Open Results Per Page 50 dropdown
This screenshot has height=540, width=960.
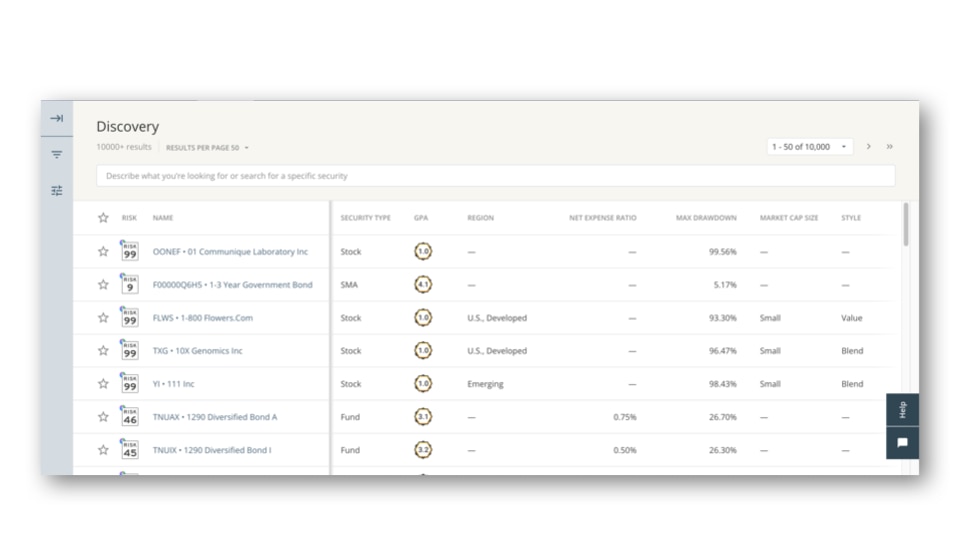click(x=207, y=148)
